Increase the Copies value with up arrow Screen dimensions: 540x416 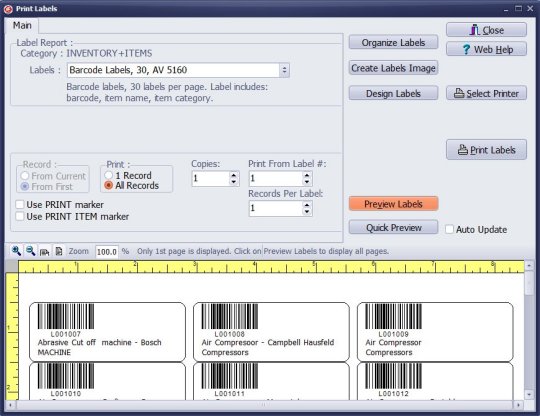click(x=234, y=175)
